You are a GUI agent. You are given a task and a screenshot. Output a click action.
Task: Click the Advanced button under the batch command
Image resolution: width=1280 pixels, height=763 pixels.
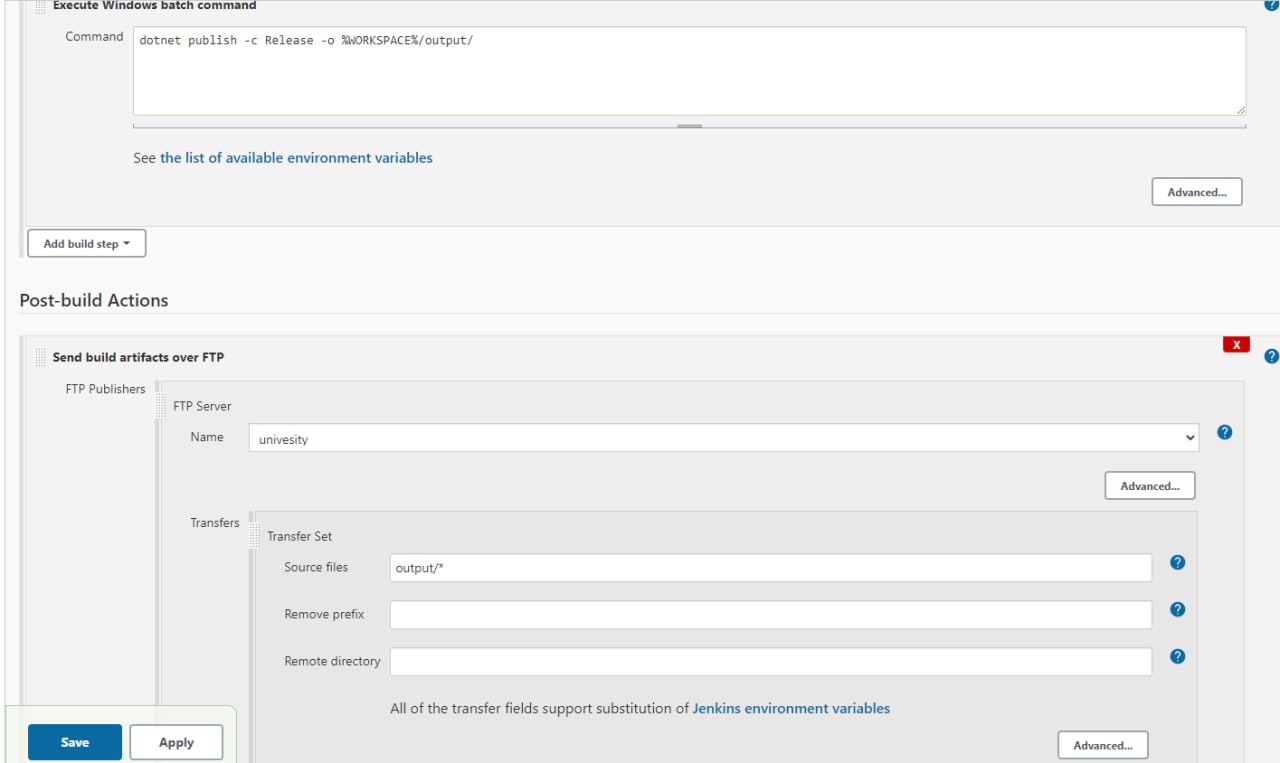1197,192
